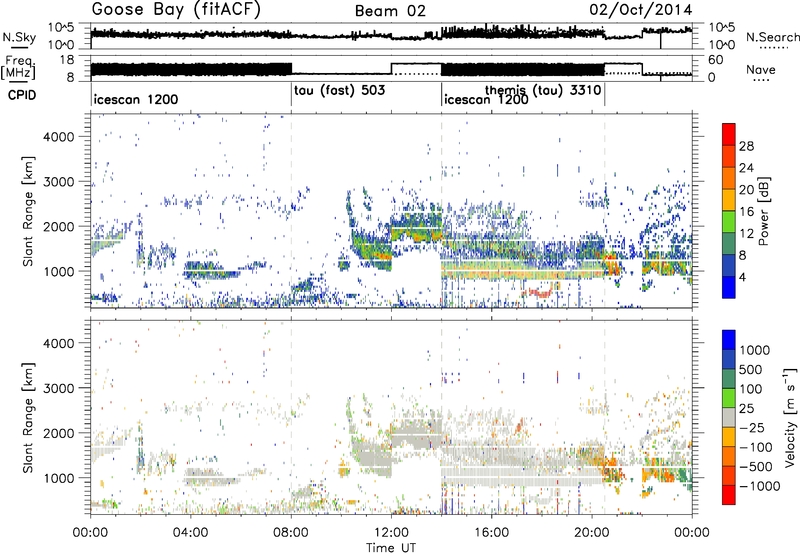Click the N.Sky noise trace plot
Viewport: 800px width, 554px height.
tap(391, 36)
